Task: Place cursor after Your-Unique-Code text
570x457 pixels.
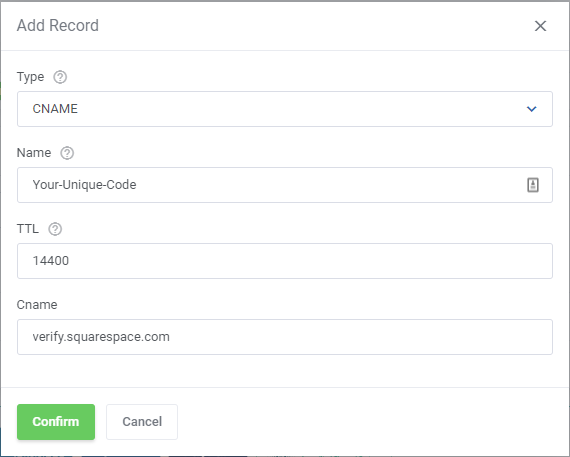Action: [137, 185]
